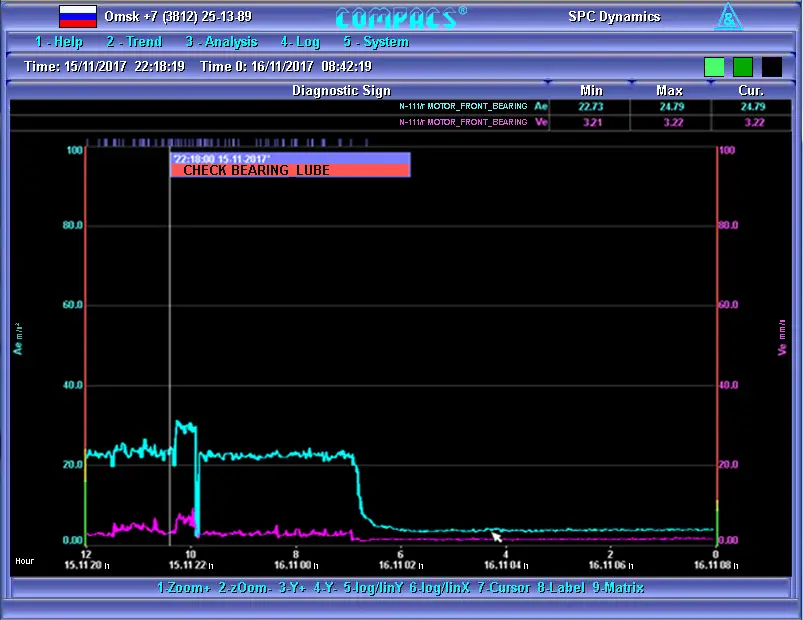This screenshot has width=803, height=620.
Task: Open the 5 - System menu
Action: 376,42
